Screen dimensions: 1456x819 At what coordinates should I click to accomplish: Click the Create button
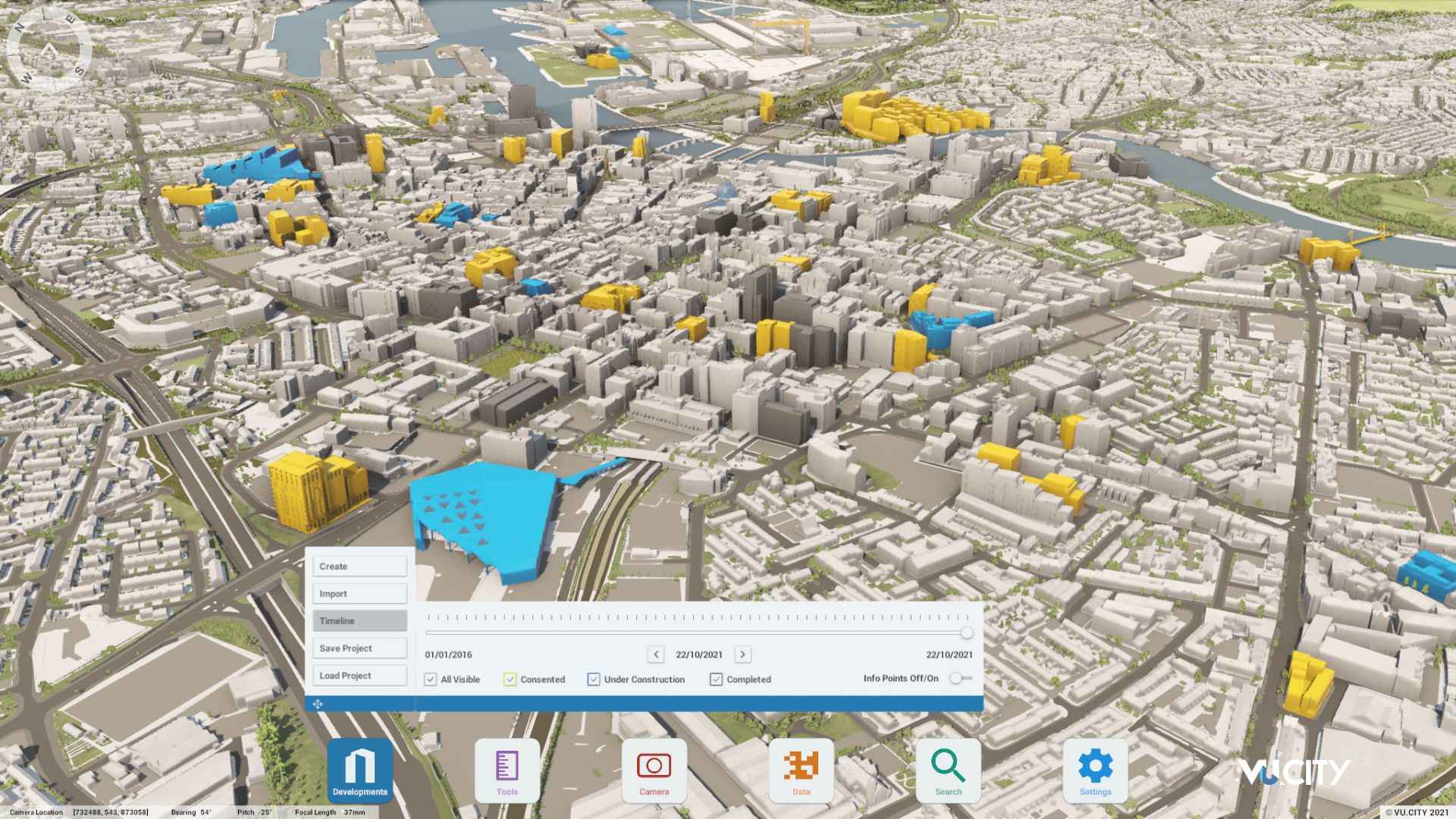pyautogui.click(x=359, y=566)
